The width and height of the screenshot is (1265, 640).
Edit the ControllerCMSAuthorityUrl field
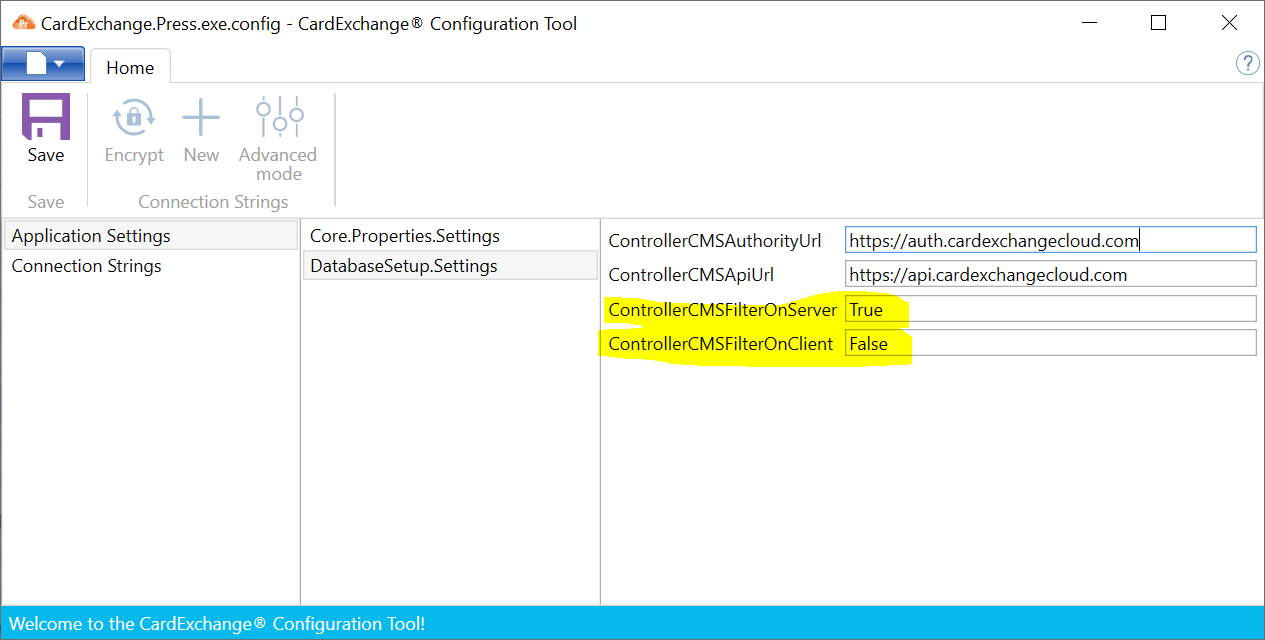[1050, 240]
